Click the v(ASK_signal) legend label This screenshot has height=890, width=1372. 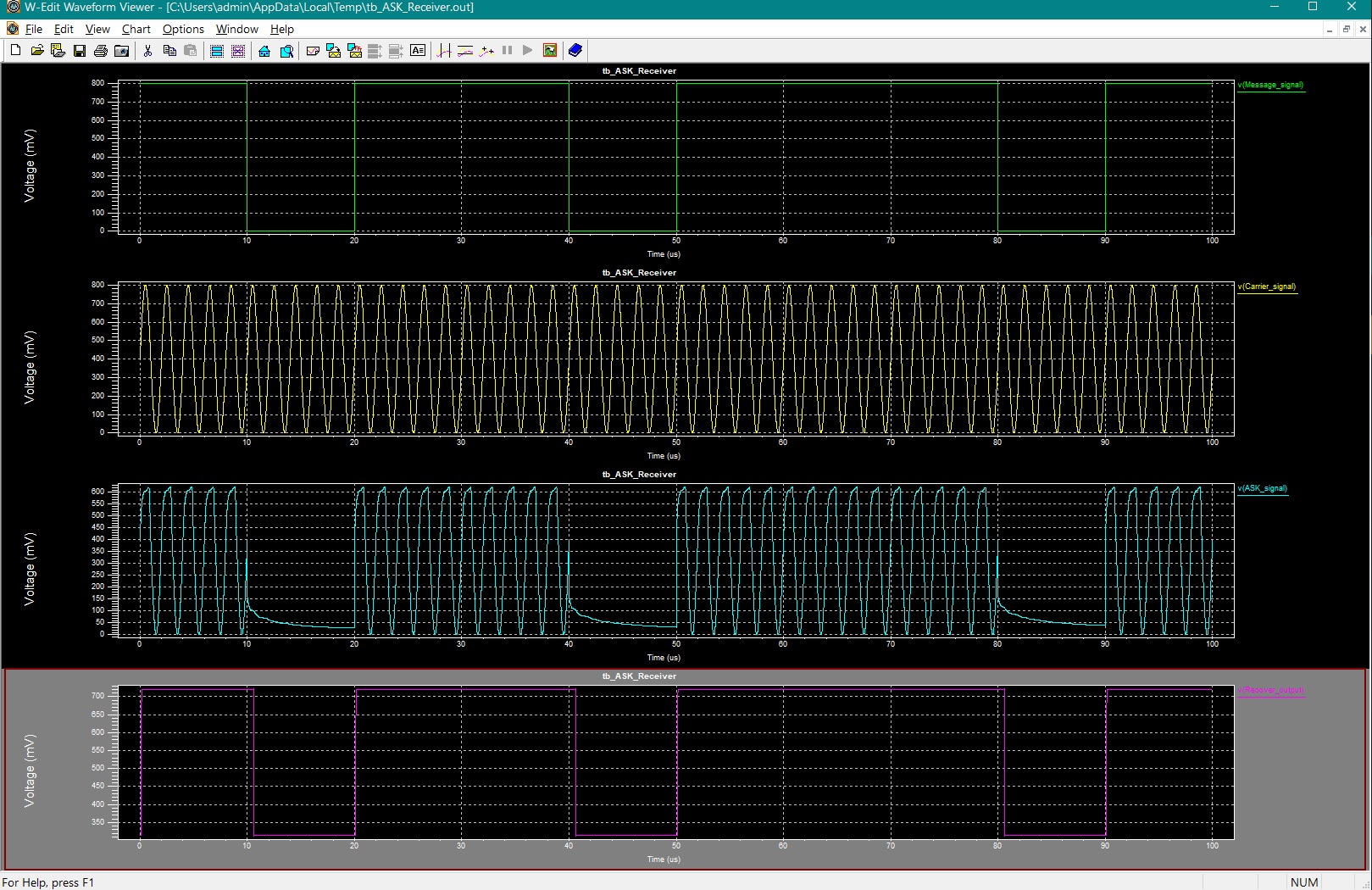(x=1262, y=488)
